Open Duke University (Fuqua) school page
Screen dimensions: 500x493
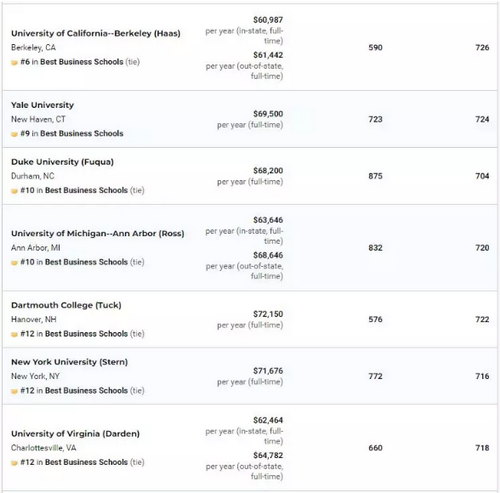(x=62, y=162)
